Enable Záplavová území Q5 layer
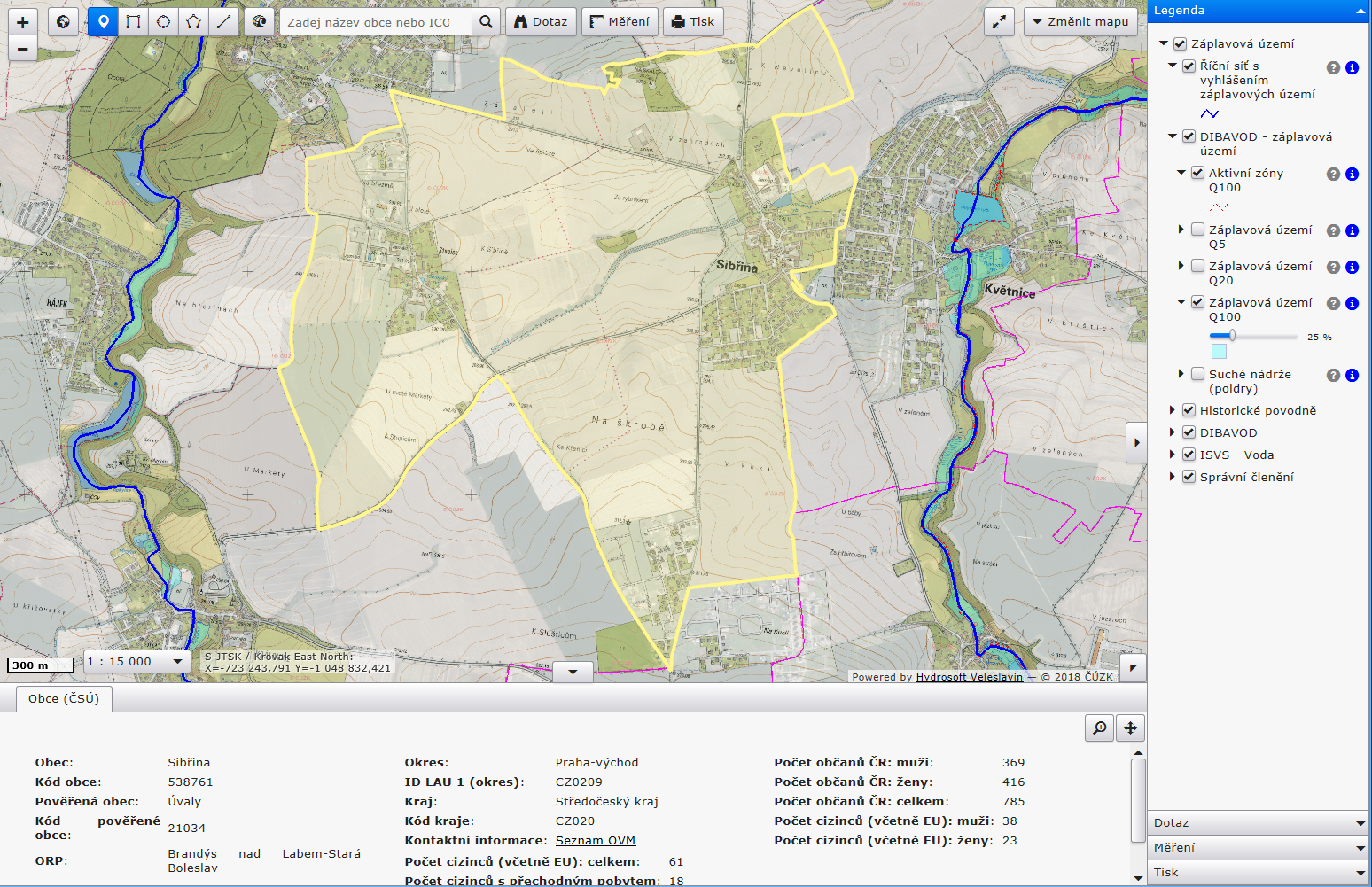Viewport: 1372px width, 887px height. [x=1197, y=230]
